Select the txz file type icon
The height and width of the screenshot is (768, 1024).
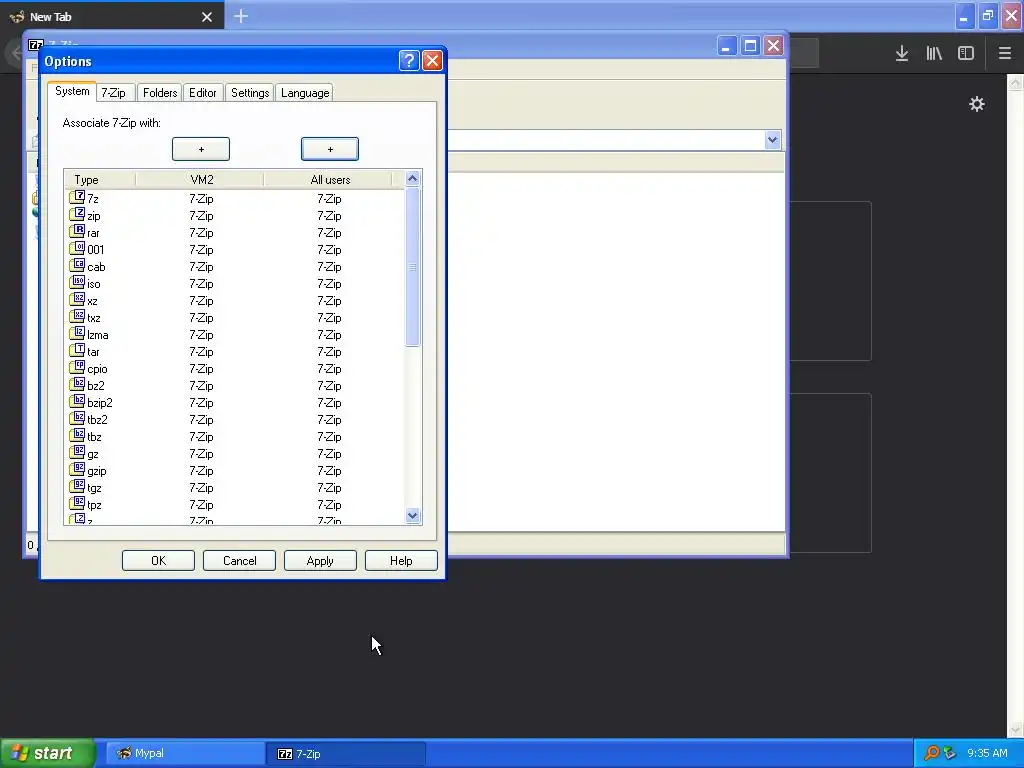(x=77, y=315)
